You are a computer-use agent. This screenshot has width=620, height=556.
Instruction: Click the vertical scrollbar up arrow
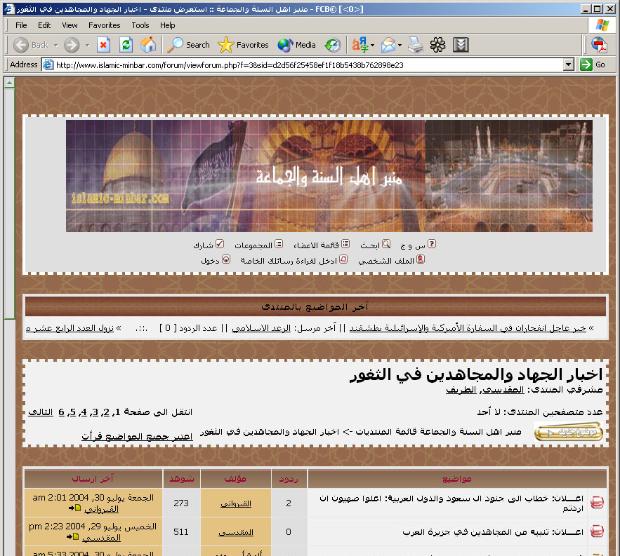[9, 82]
